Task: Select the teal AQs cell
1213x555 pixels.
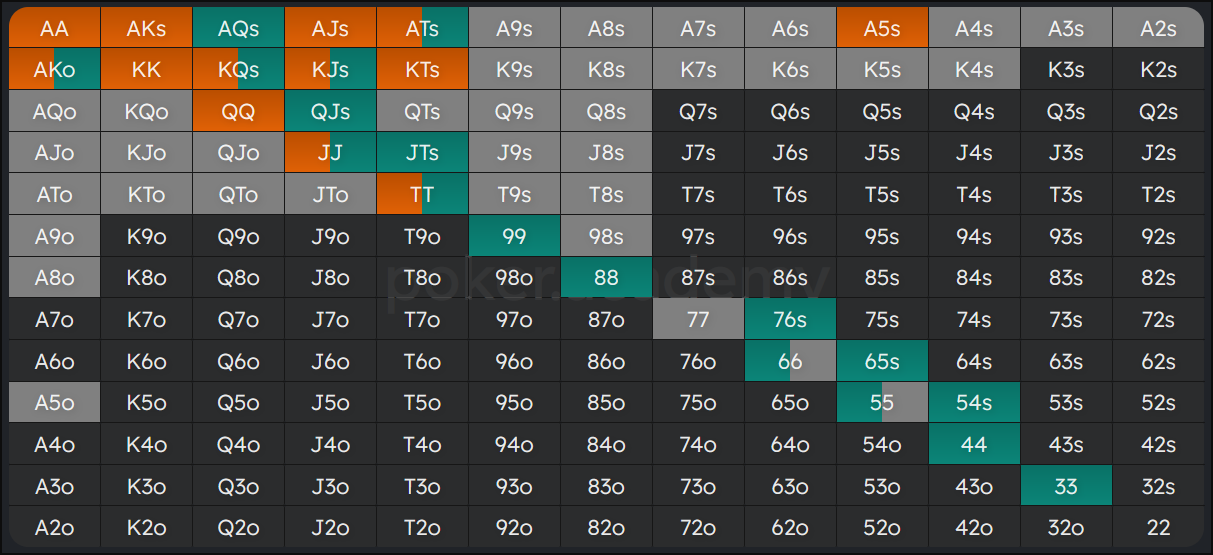Action: click(x=239, y=28)
